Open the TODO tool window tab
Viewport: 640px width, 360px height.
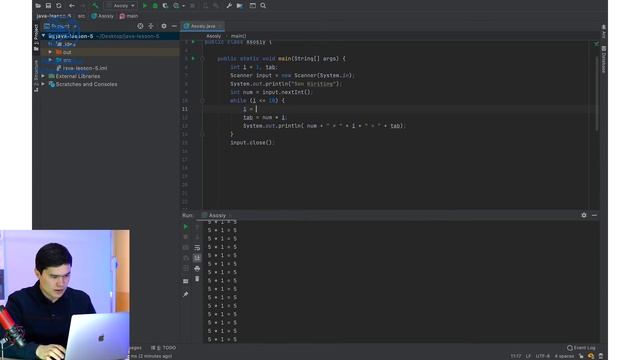point(164,348)
